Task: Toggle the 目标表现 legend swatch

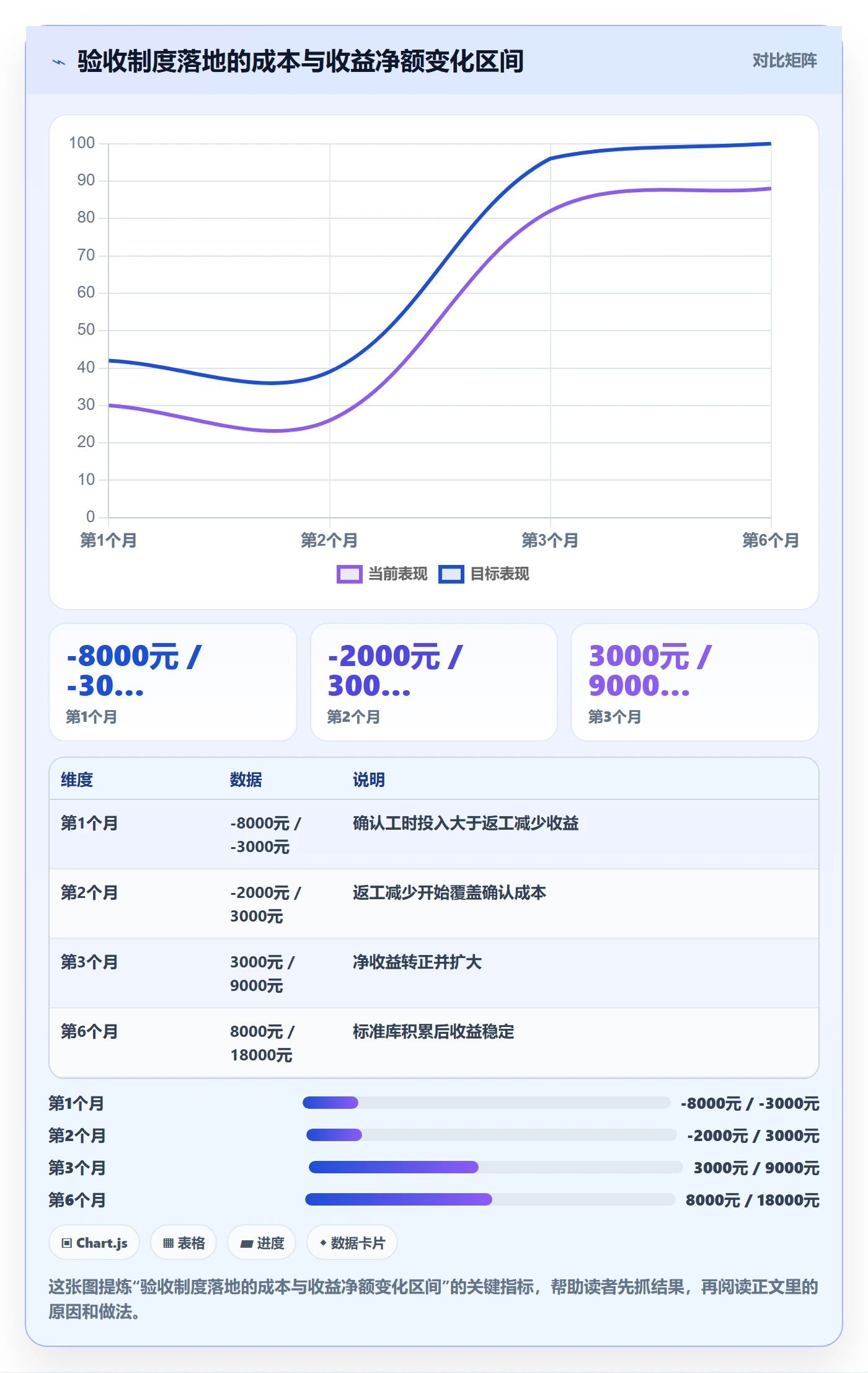Action: pos(451,574)
